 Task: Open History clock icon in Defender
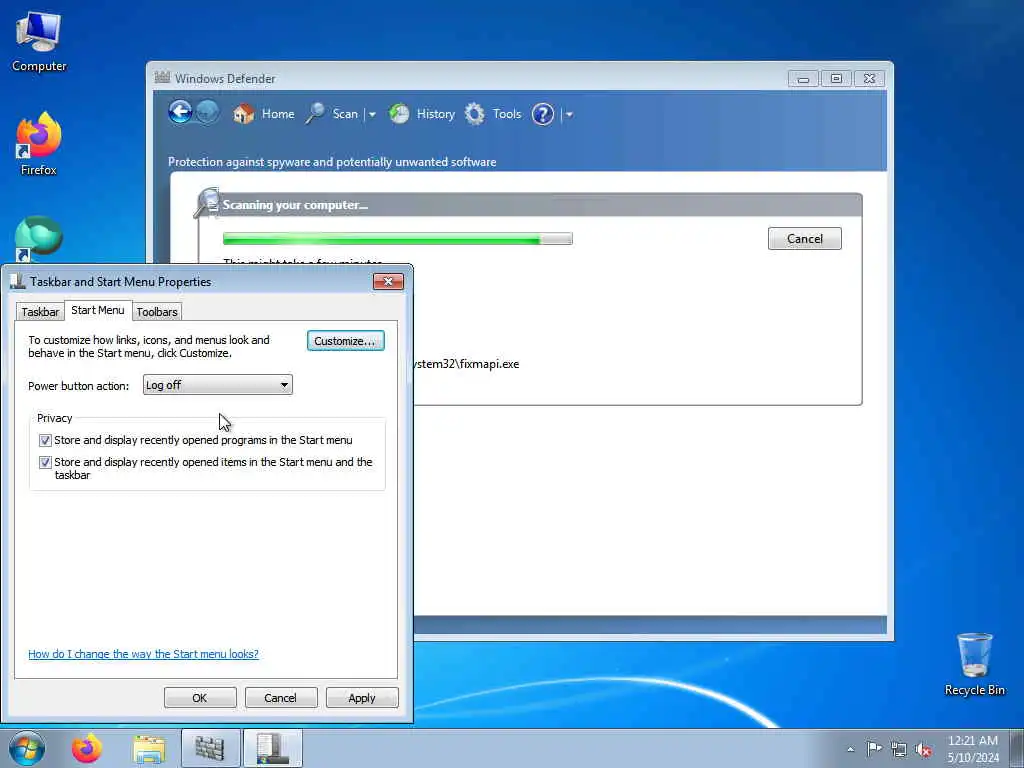coord(399,114)
